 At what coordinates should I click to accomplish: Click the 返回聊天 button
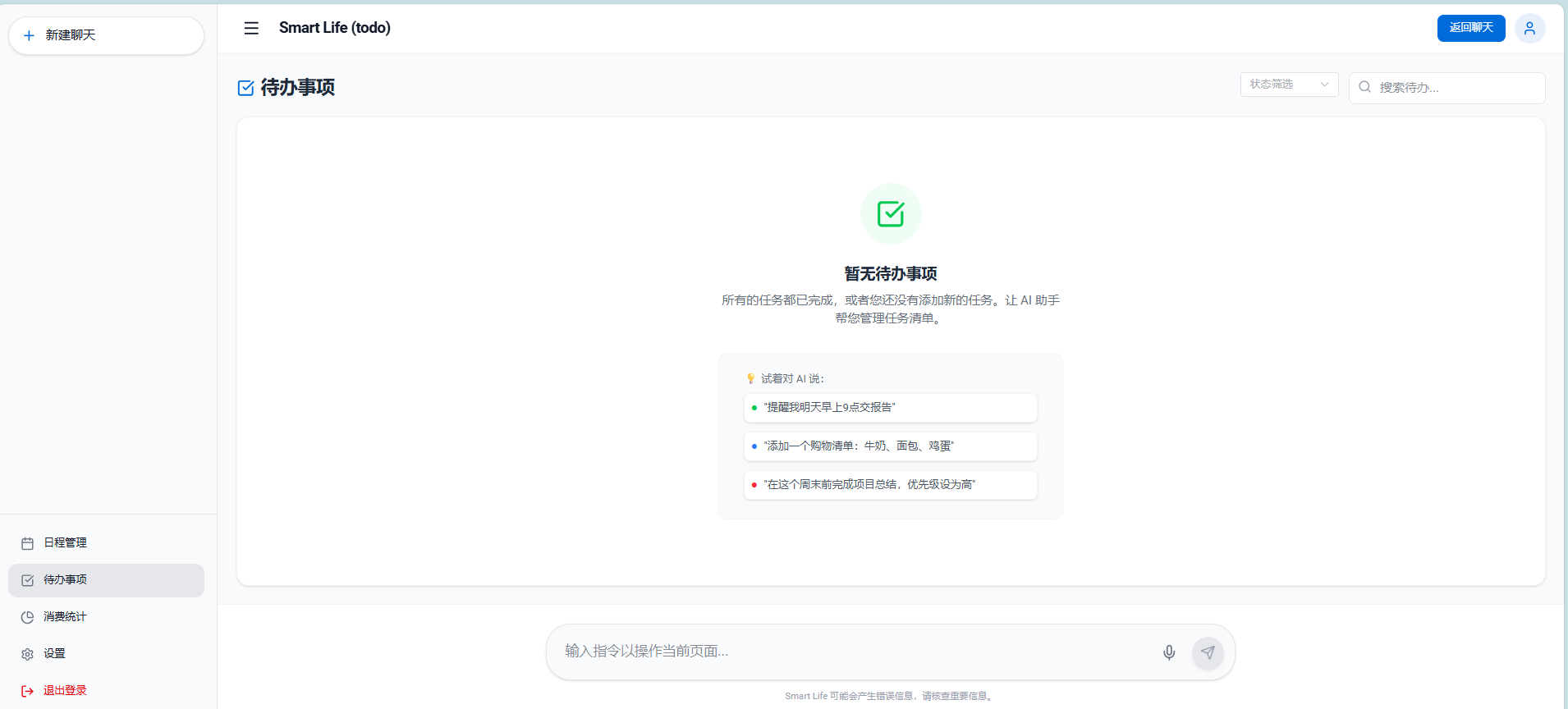tap(1471, 28)
